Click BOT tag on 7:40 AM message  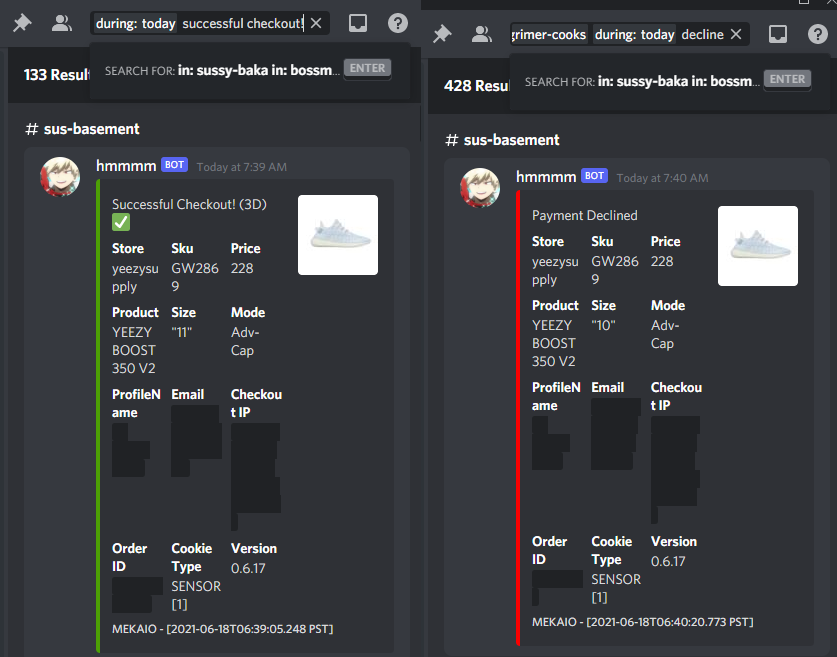click(595, 176)
